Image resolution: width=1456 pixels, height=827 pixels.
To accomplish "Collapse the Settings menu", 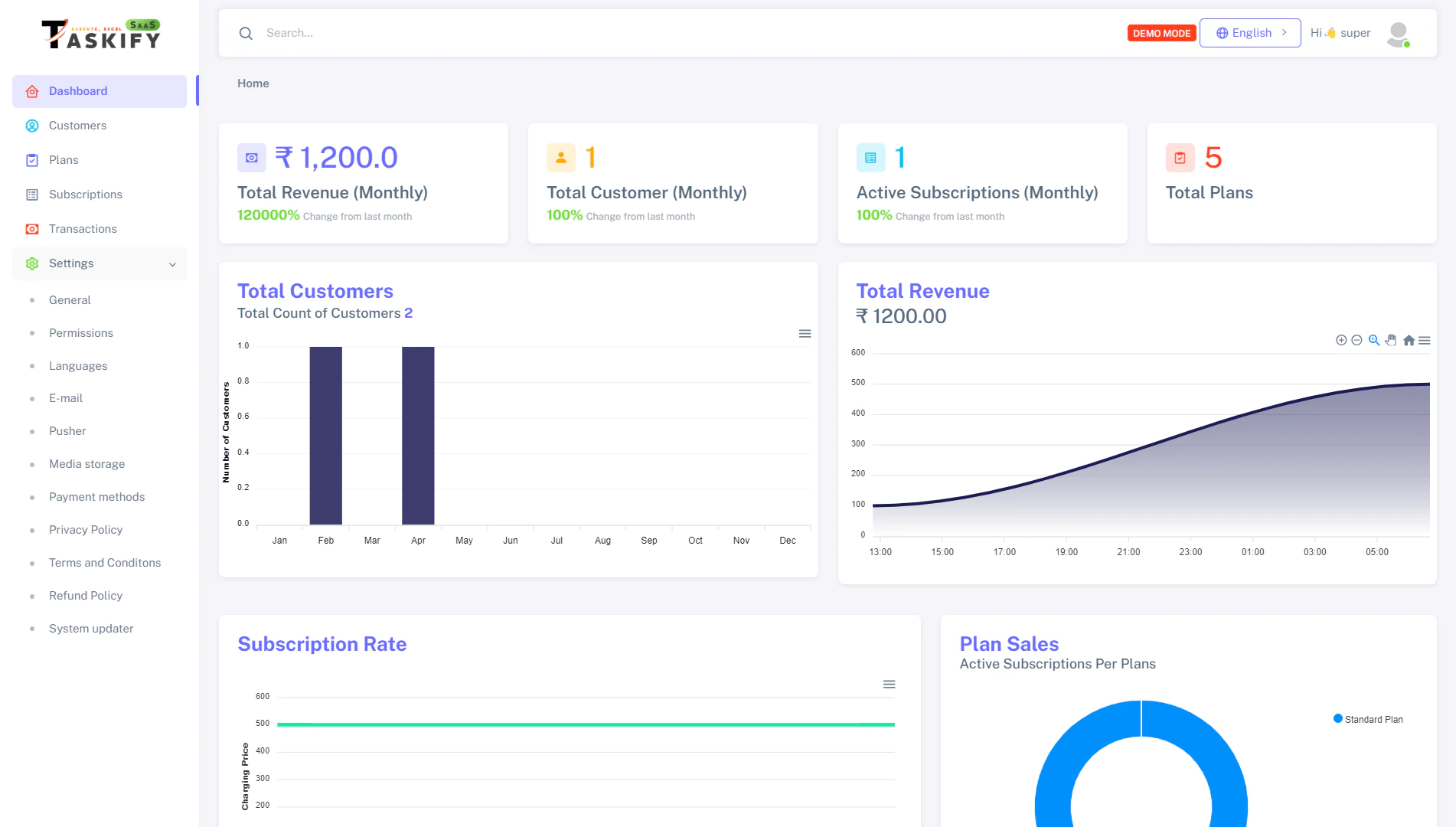I will (x=171, y=263).
